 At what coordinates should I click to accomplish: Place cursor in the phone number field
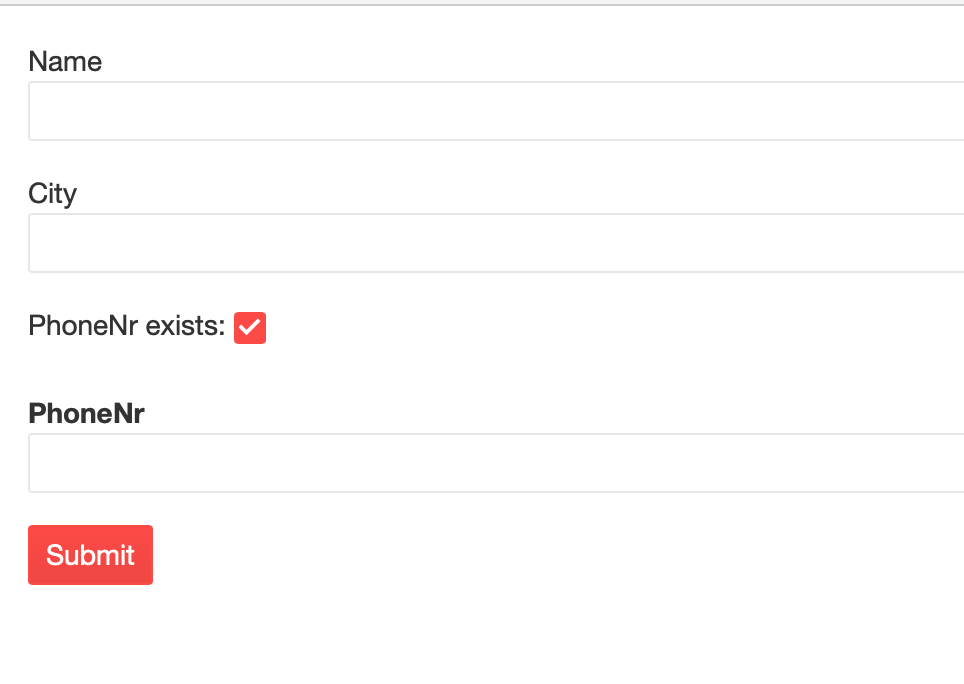[x=496, y=463]
